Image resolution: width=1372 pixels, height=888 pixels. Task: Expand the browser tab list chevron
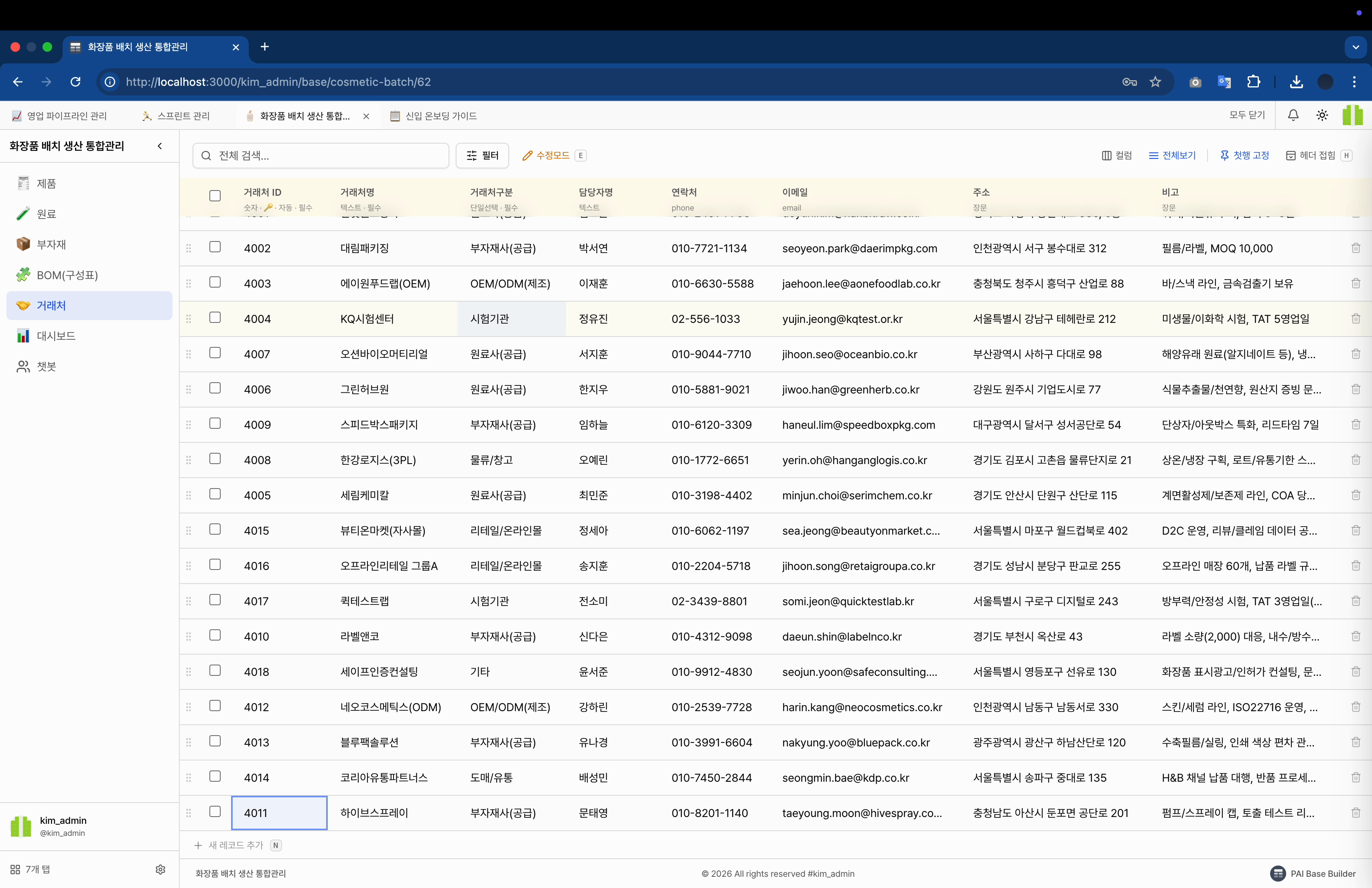coord(1355,47)
